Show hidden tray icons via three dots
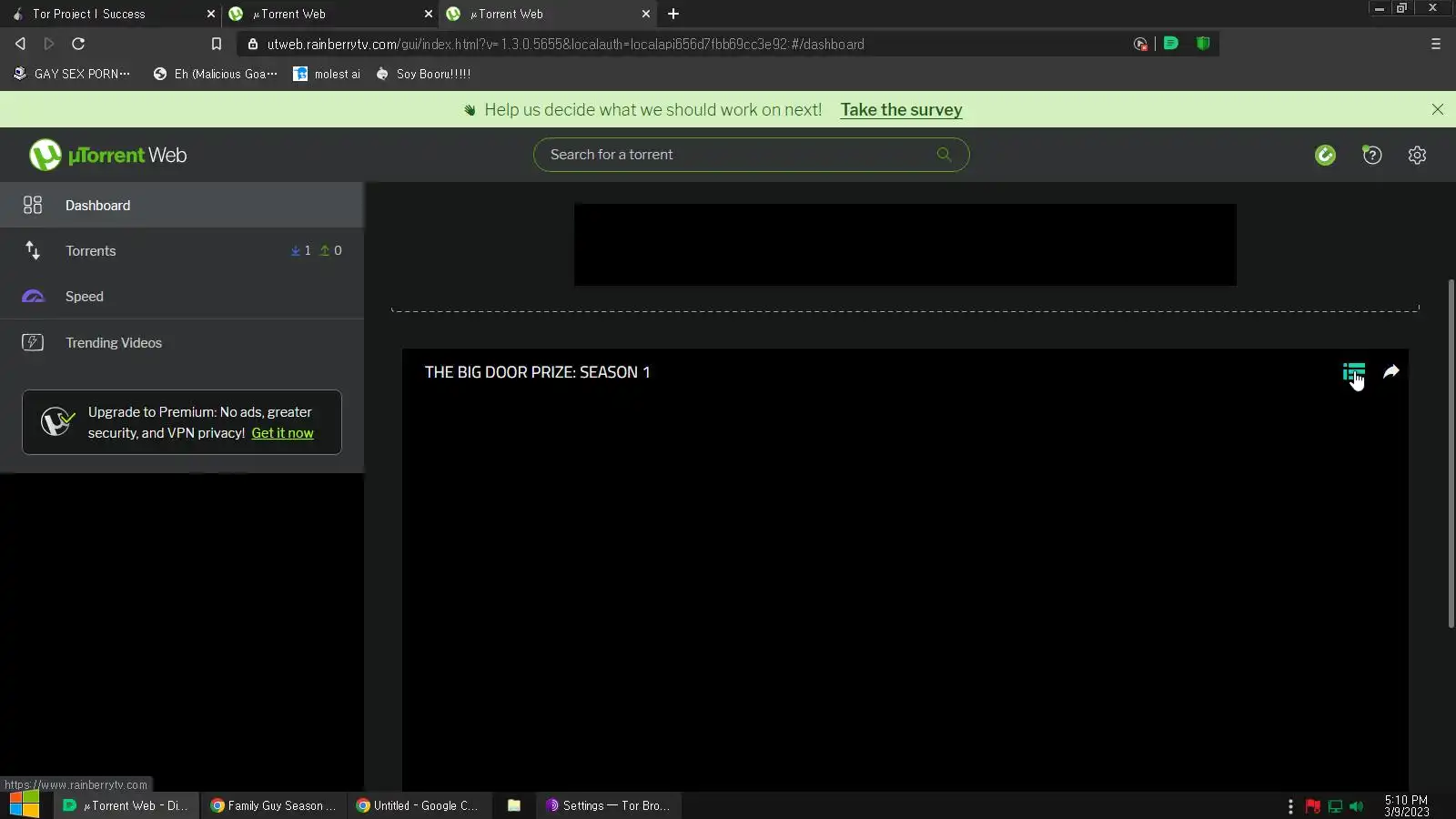The height and width of the screenshot is (819, 1456). tap(1290, 806)
